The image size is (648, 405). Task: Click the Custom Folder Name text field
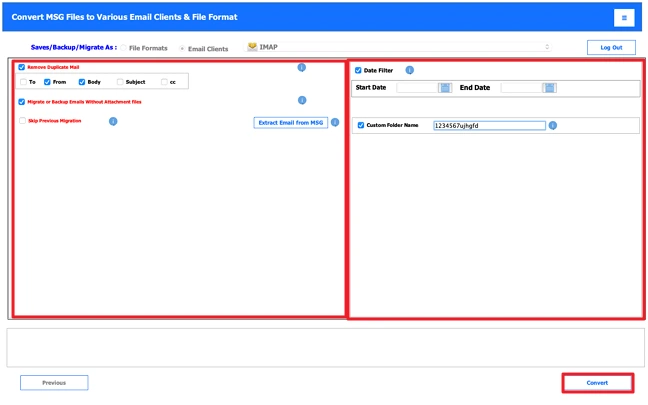(489, 126)
